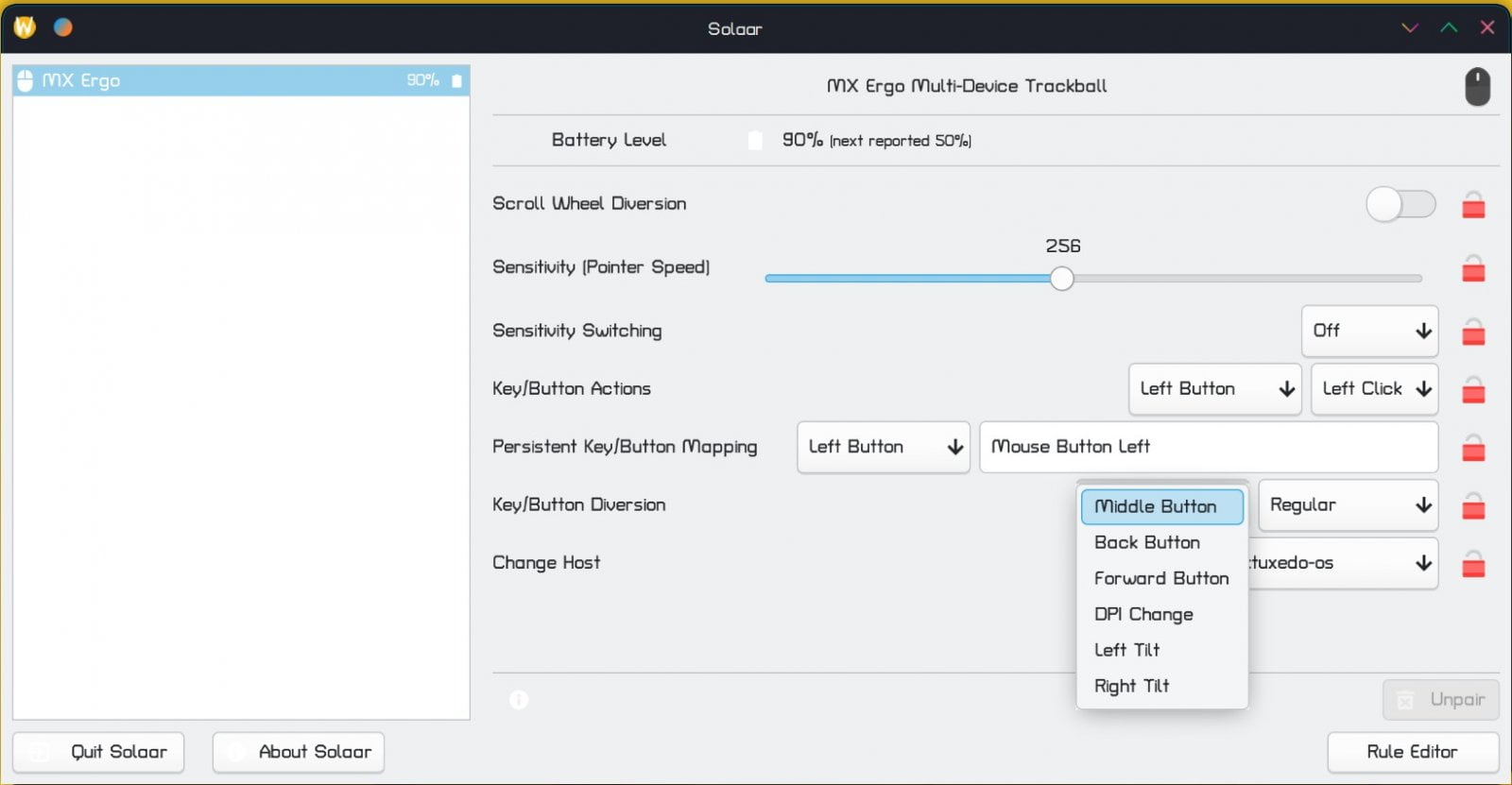Open the 'Regular' diversion mode dropdown
This screenshot has height=785, width=1512.
pos(1348,505)
